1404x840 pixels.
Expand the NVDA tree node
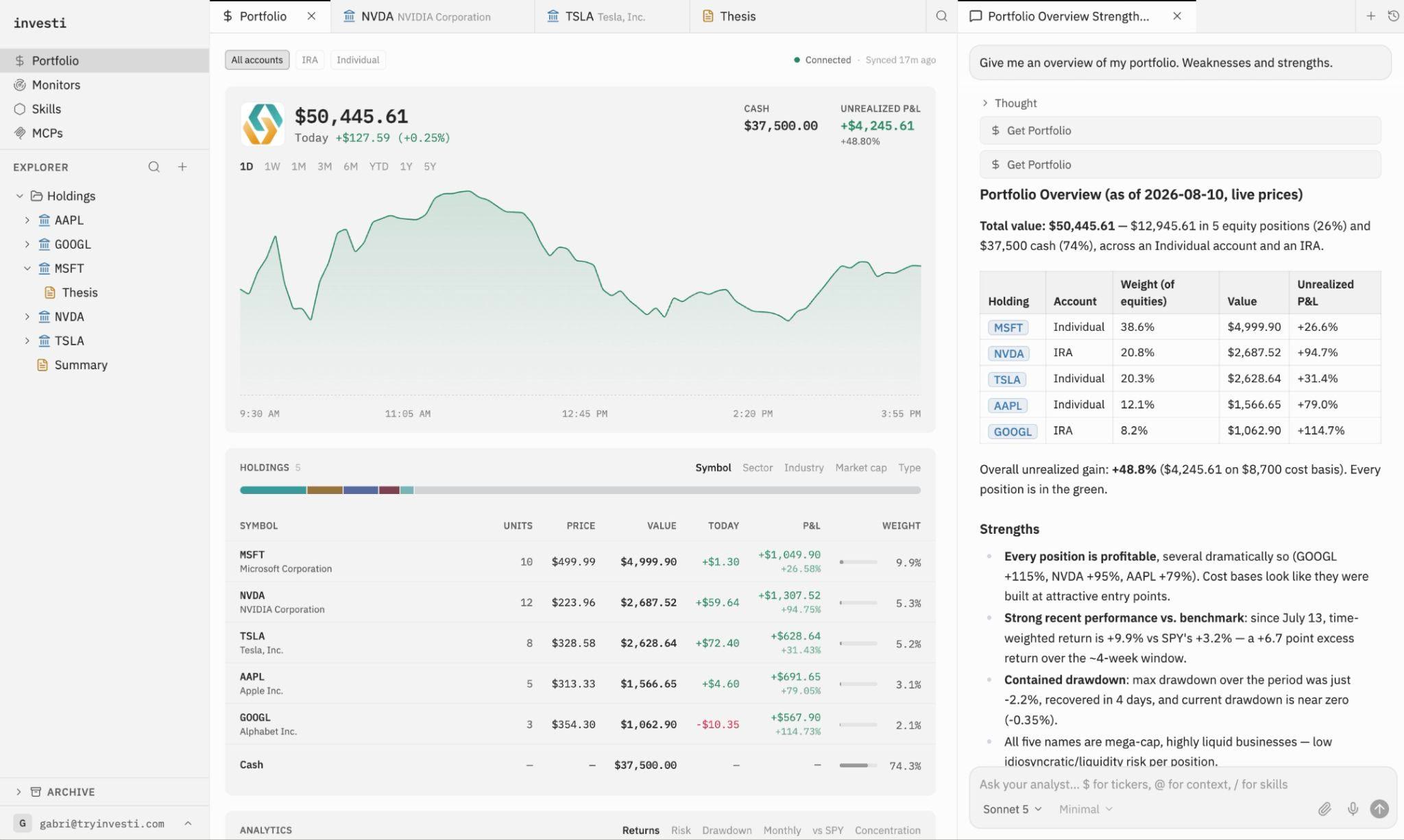(x=27, y=317)
